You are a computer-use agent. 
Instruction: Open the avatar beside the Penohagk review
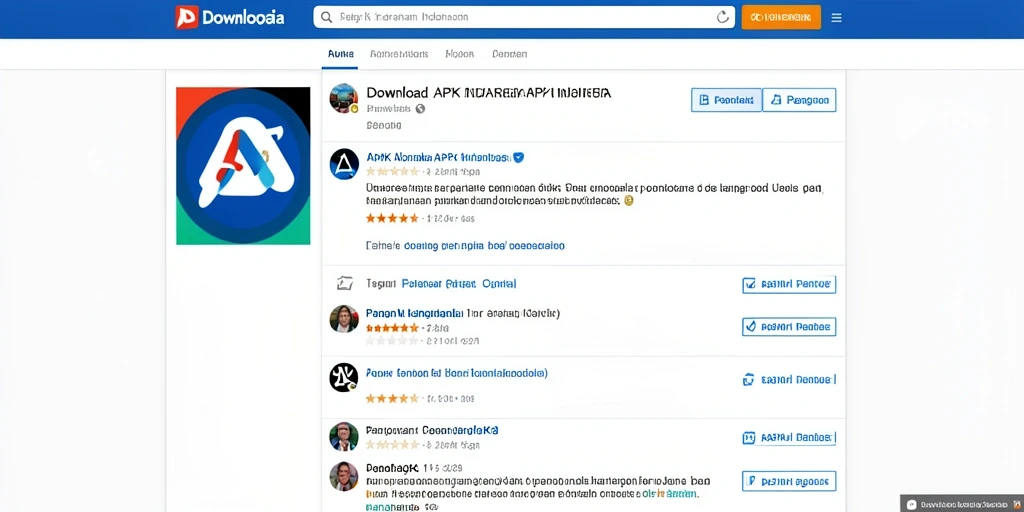(x=344, y=476)
